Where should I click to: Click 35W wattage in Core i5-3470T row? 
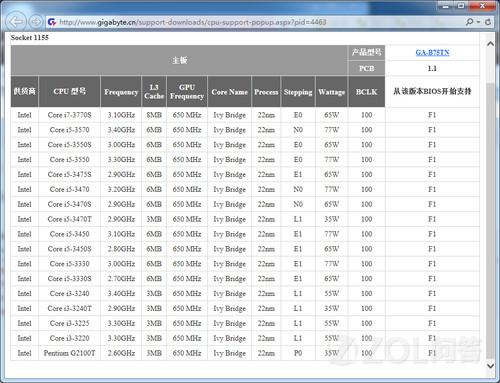(x=331, y=219)
